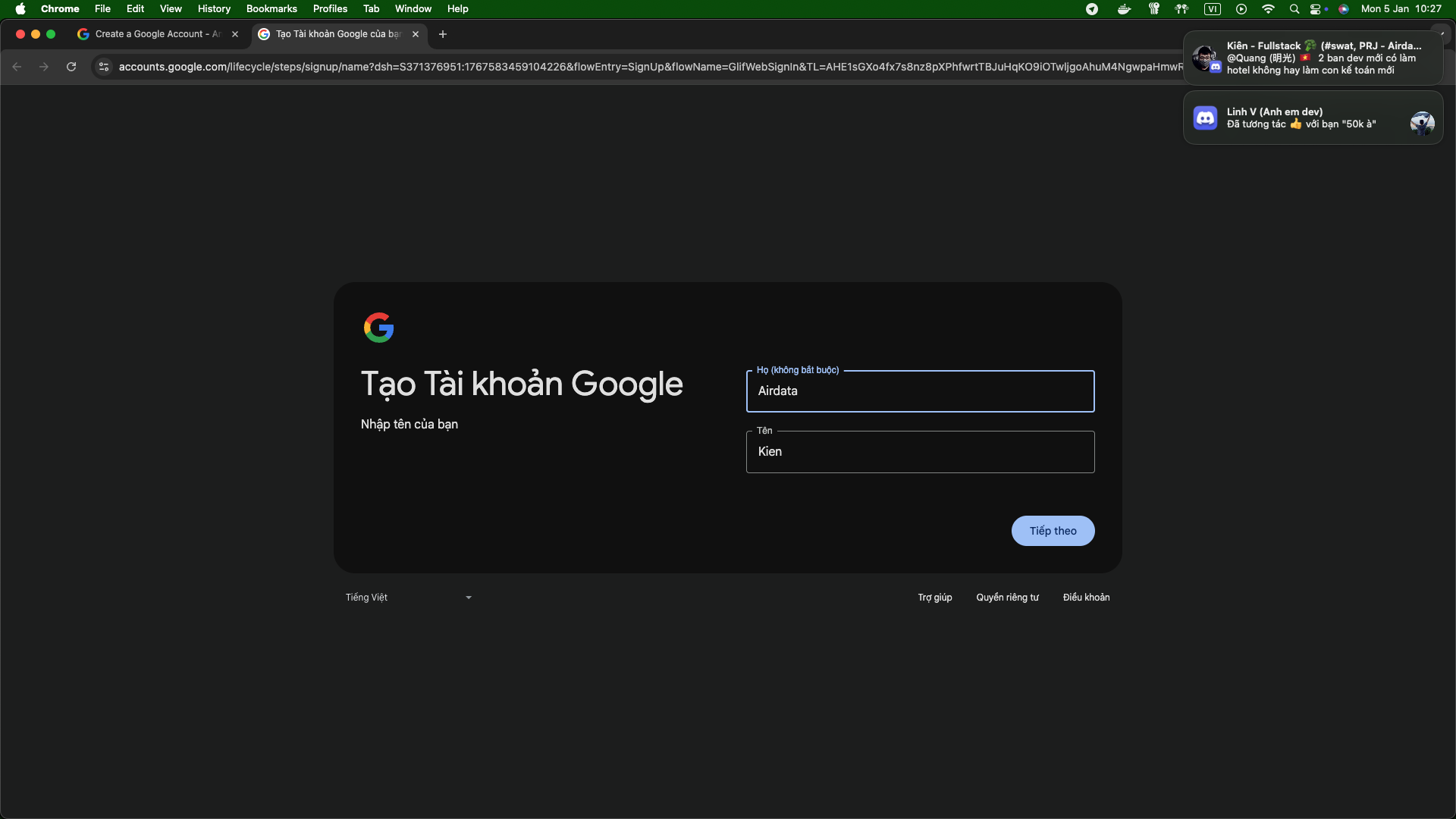Open the Docker whale menu bar icon
This screenshot has height=819, width=1456.
point(1124,9)
